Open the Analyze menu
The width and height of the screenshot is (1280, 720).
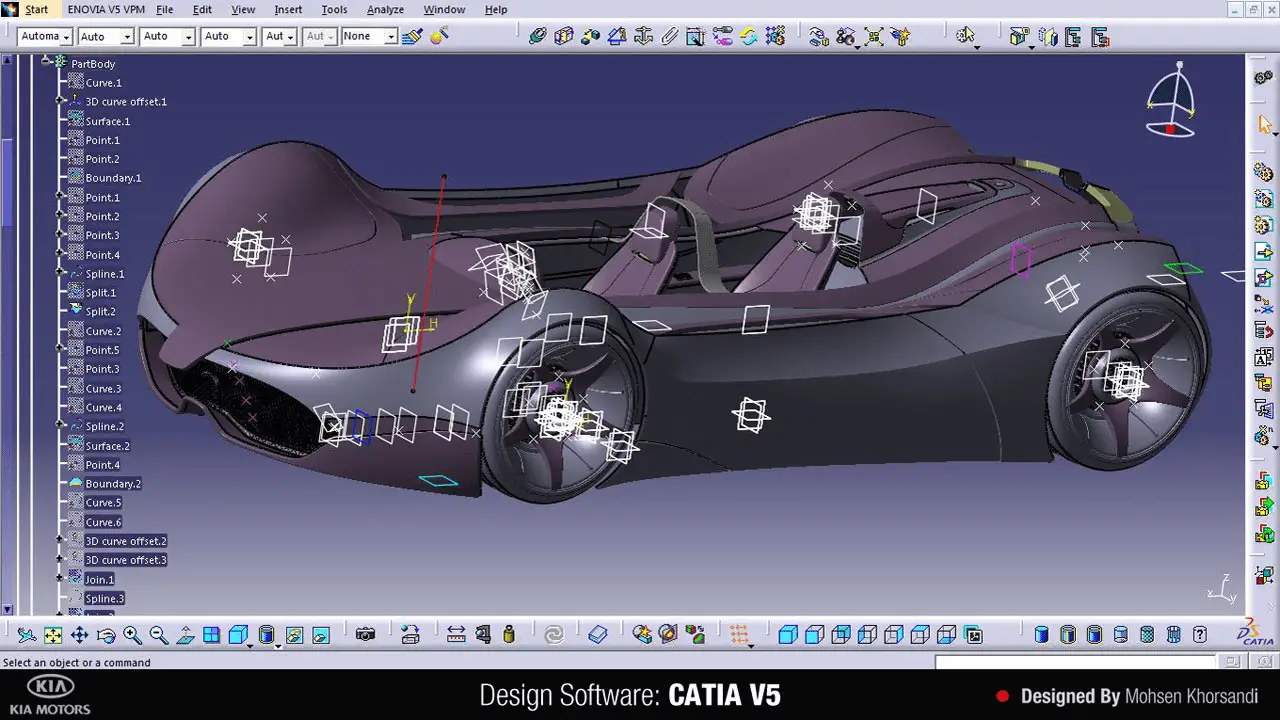(x=385, y=9)
